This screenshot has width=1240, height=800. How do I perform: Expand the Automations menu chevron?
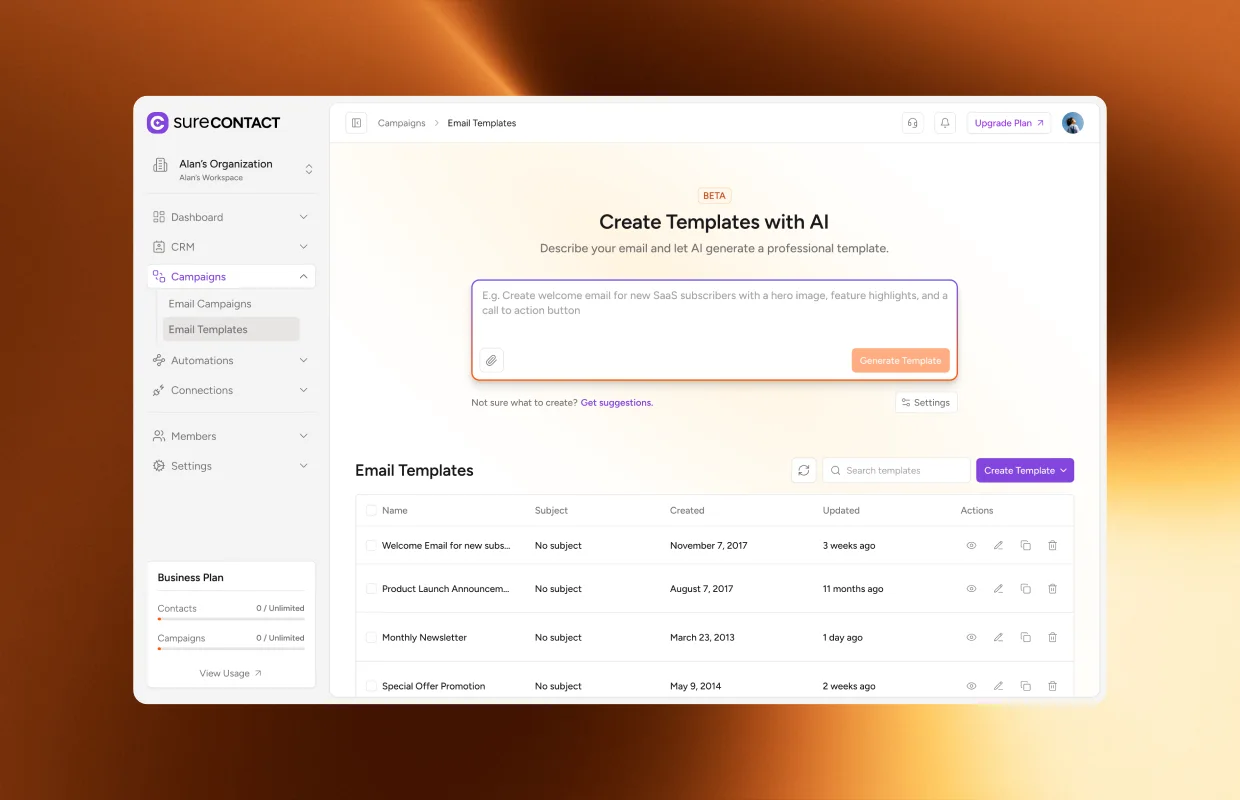[304, 361]
